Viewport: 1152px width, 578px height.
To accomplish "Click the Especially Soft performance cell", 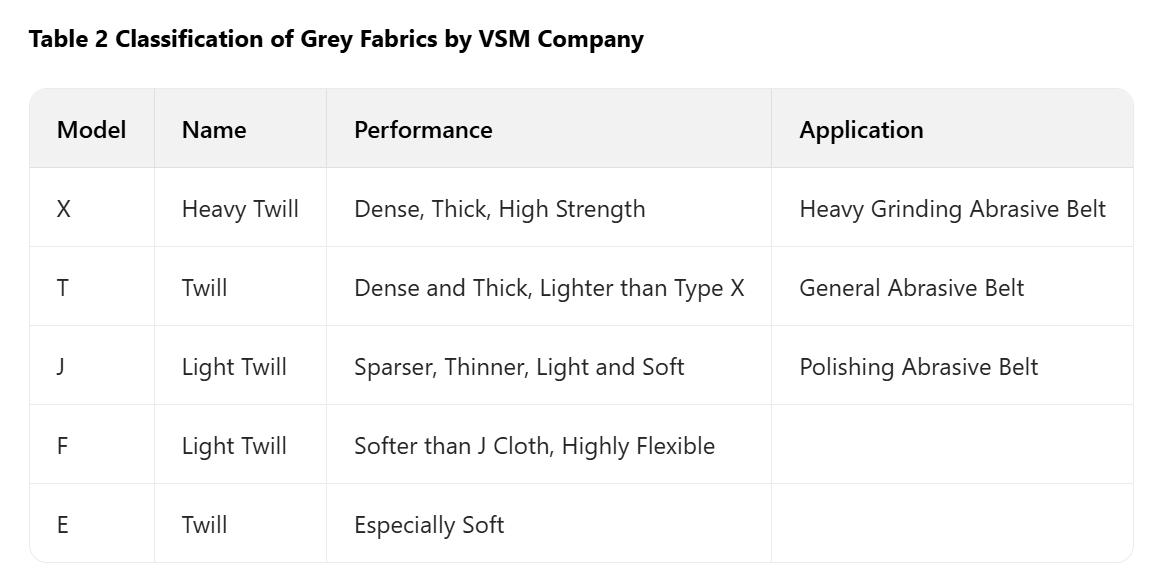I will click(x=429, y=525).
